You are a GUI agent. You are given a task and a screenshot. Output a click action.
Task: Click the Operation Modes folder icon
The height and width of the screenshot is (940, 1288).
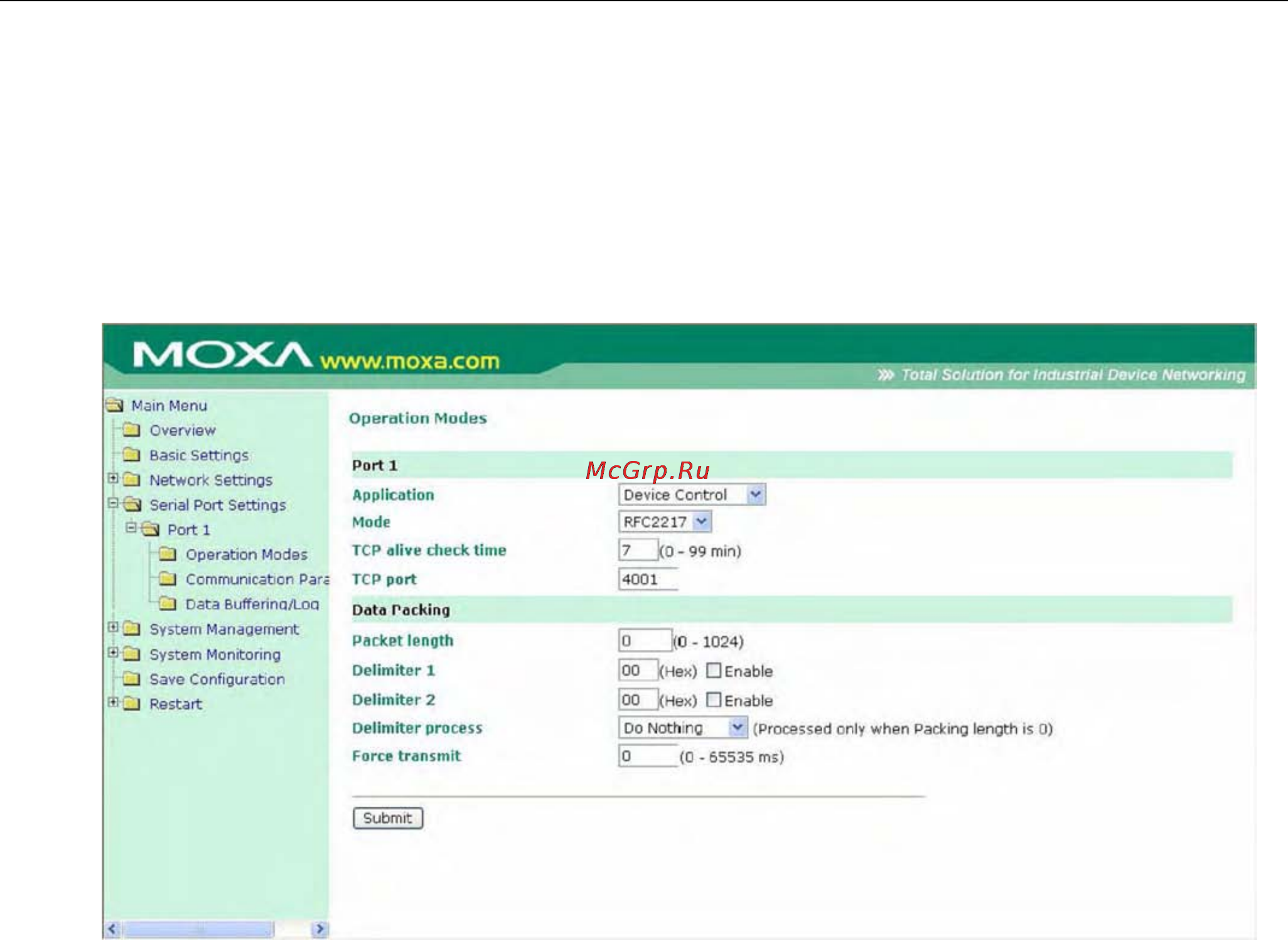(168, 554)
